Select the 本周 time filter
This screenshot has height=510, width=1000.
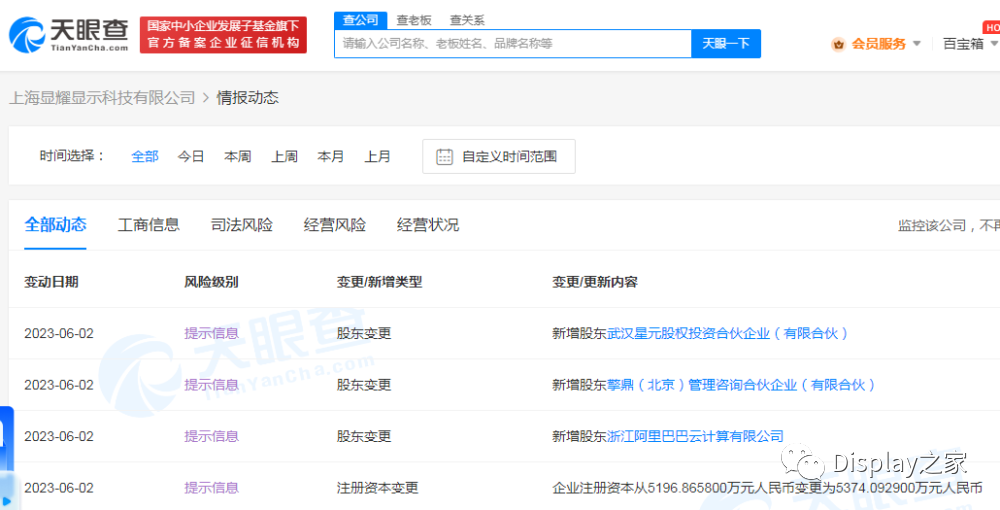(x=237, y=156)
